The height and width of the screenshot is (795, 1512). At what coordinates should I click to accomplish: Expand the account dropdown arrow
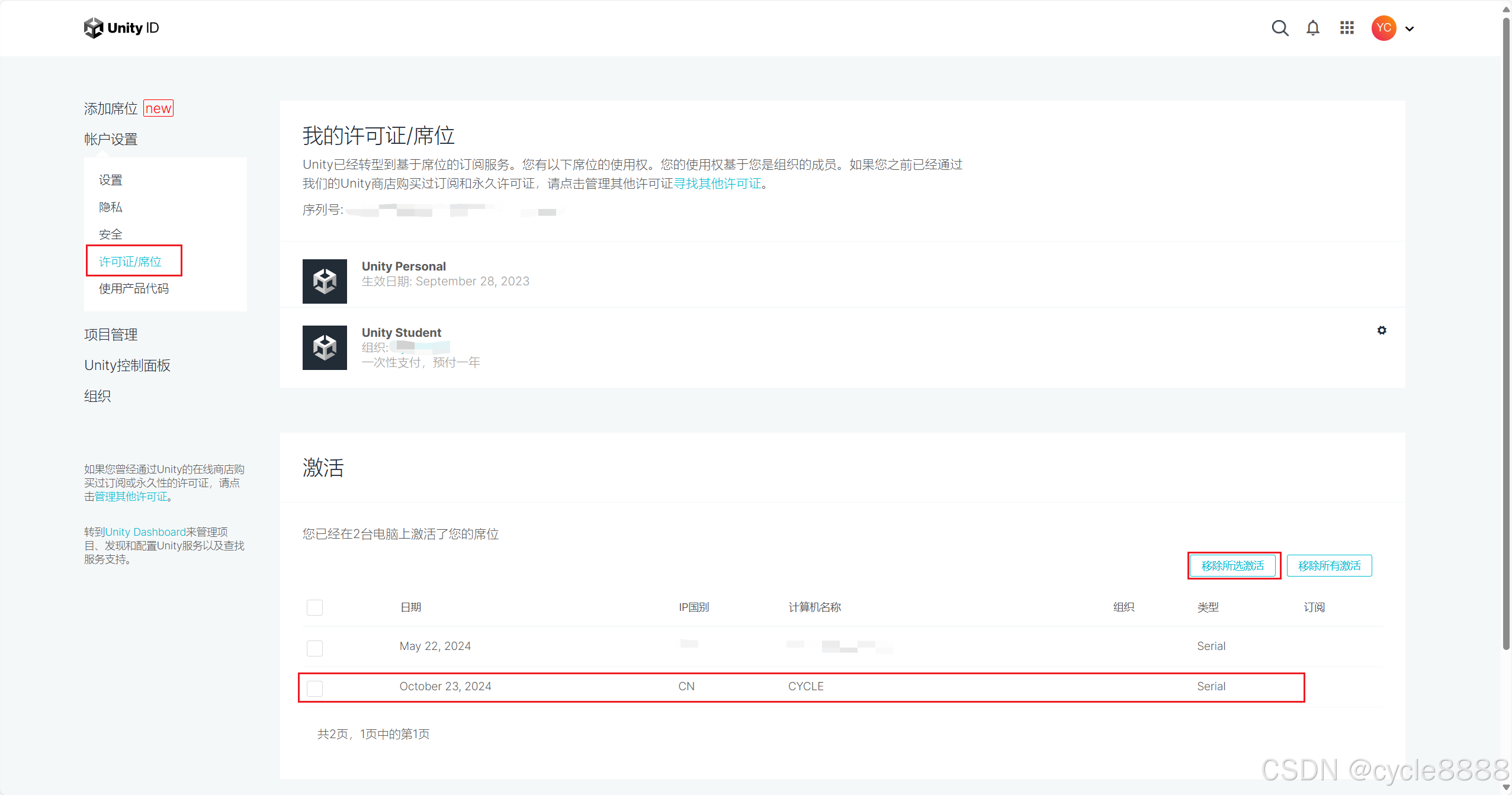tap(1410, 28)
